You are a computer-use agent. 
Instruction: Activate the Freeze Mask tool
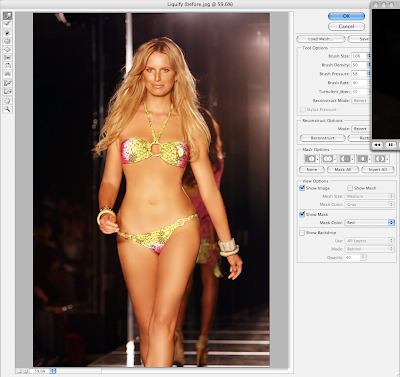pyautogui.click(x=7, y=83)
